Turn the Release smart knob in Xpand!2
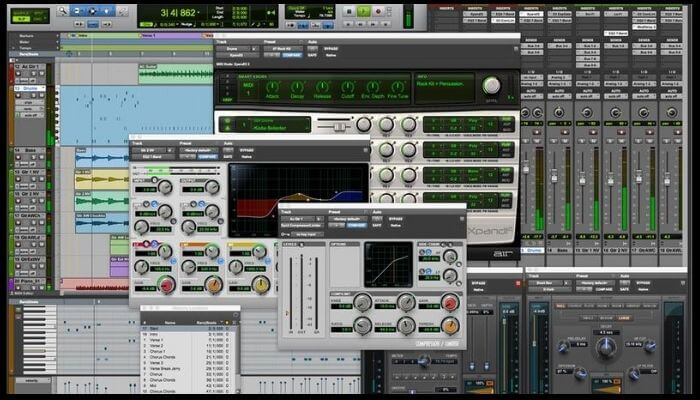 click(x=322, y=87)
